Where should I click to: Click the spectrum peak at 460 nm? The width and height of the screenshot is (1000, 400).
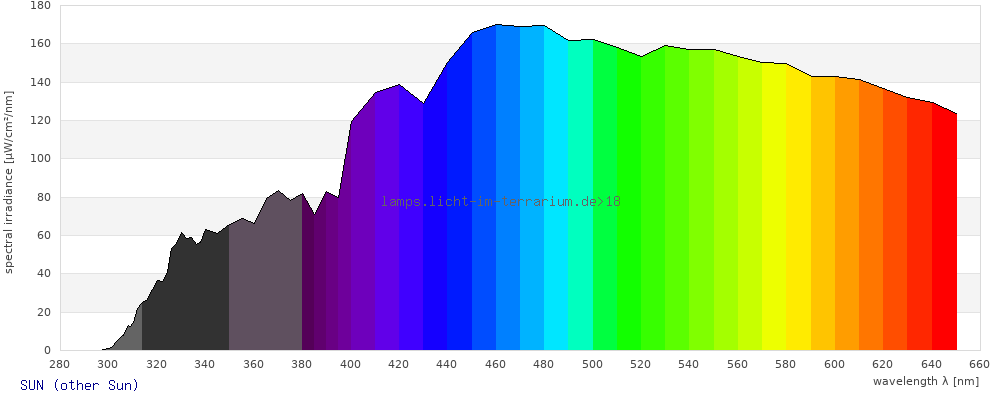point(496,26)
